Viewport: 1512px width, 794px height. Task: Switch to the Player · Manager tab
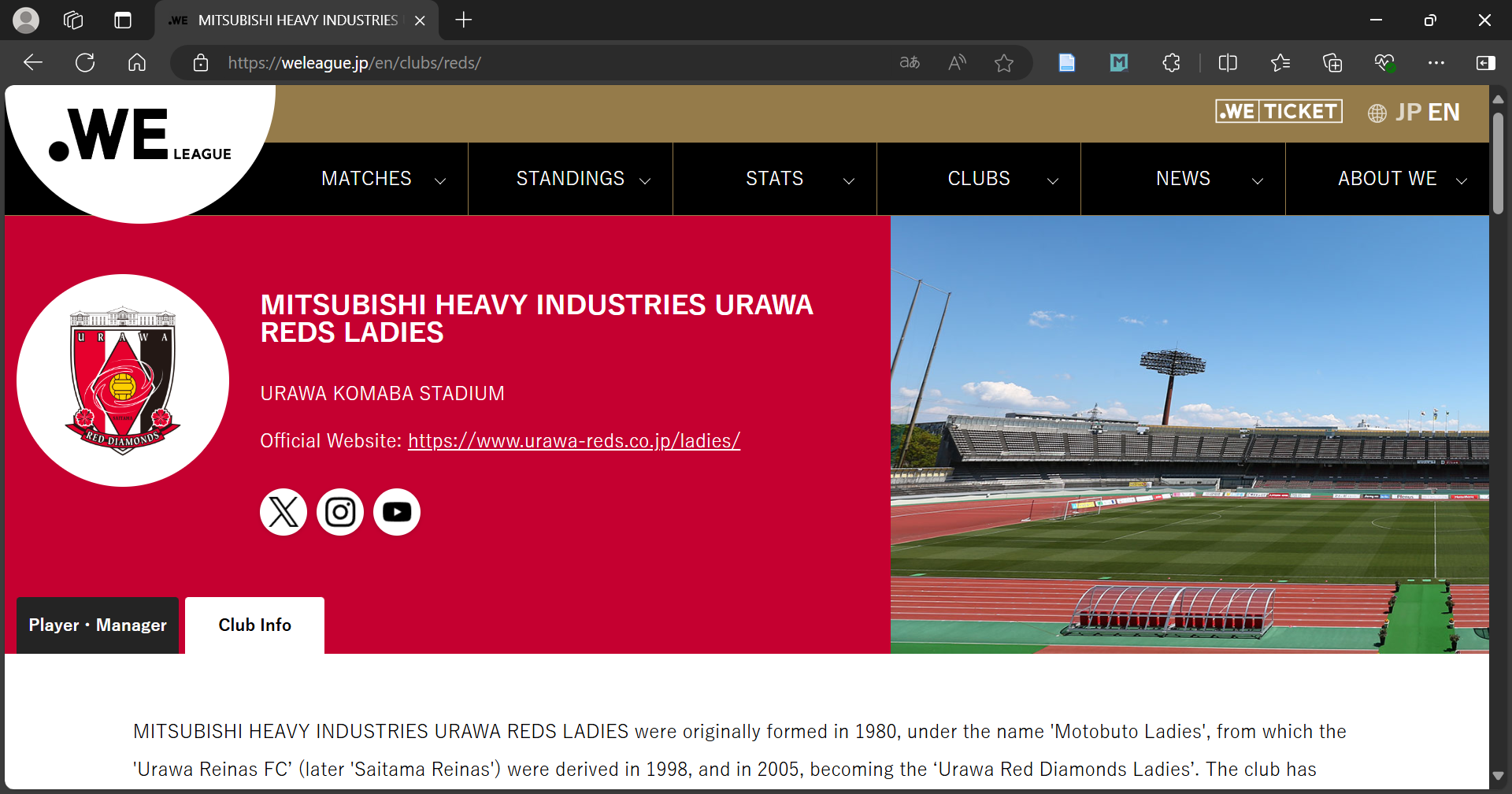[98, 625]
